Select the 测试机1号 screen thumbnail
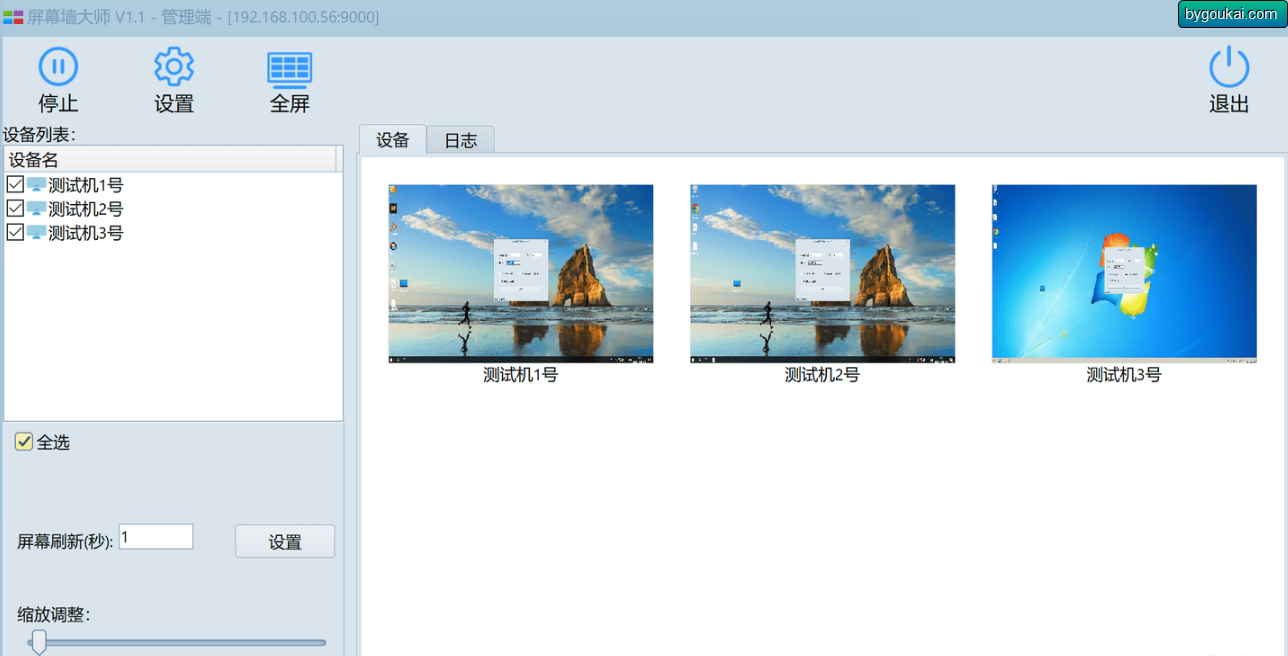The height and width of the screenshot is (656, 1288). point(521,273)
